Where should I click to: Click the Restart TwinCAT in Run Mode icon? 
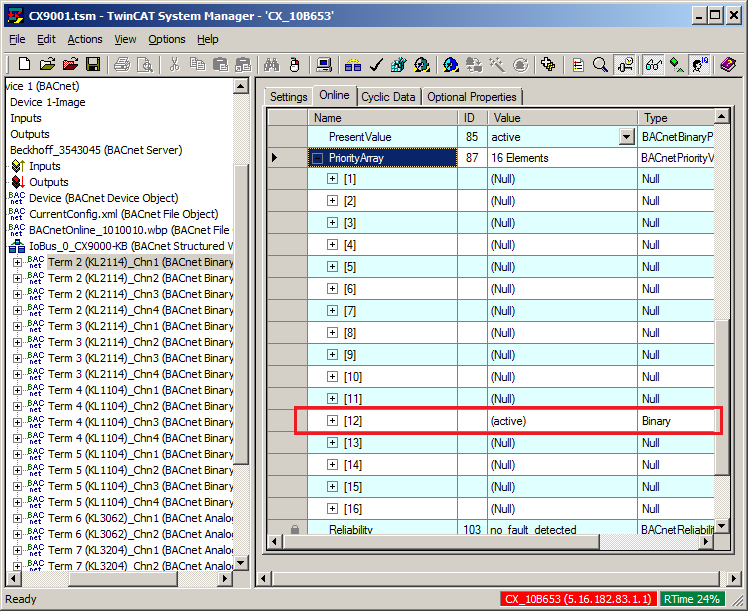[422, 64]
